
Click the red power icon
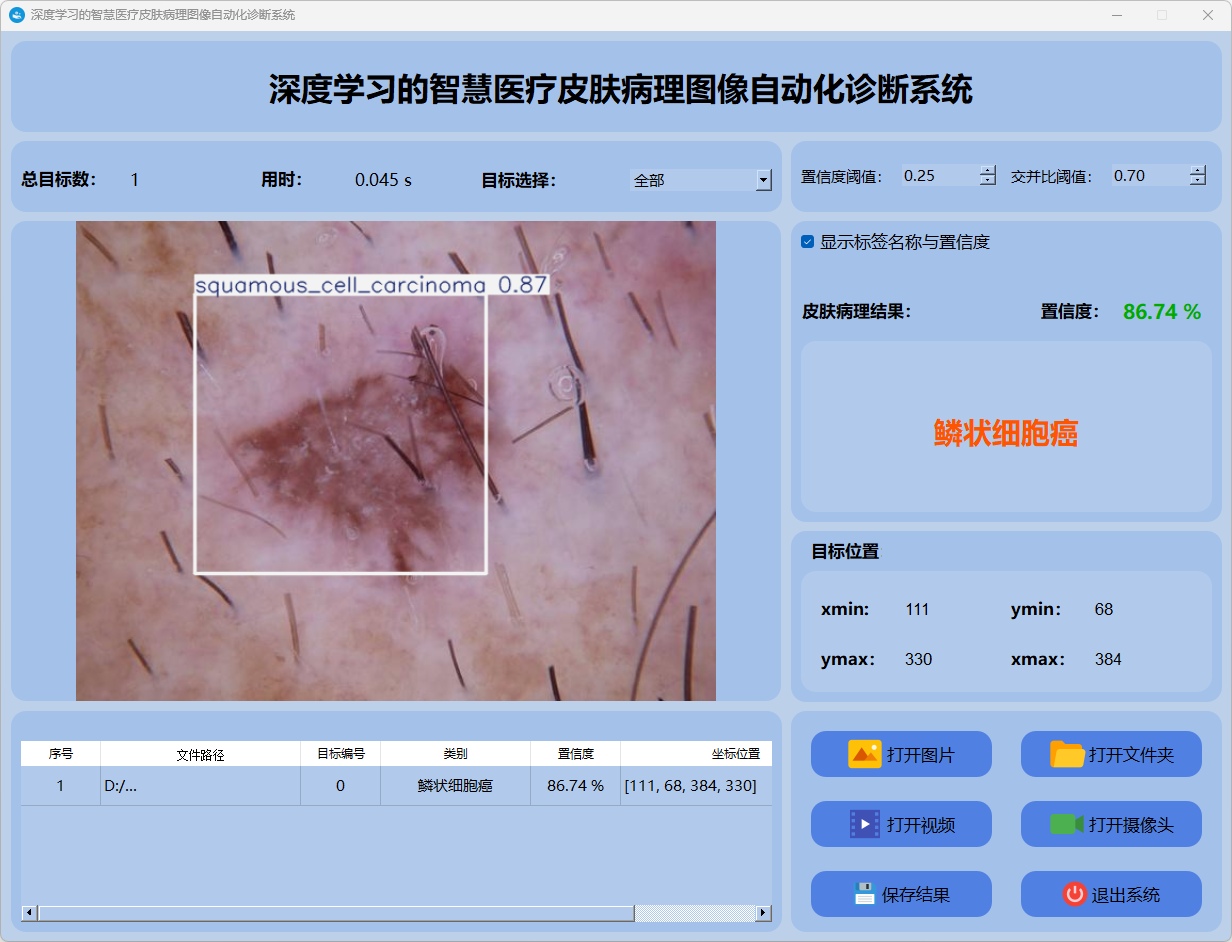1074,894
